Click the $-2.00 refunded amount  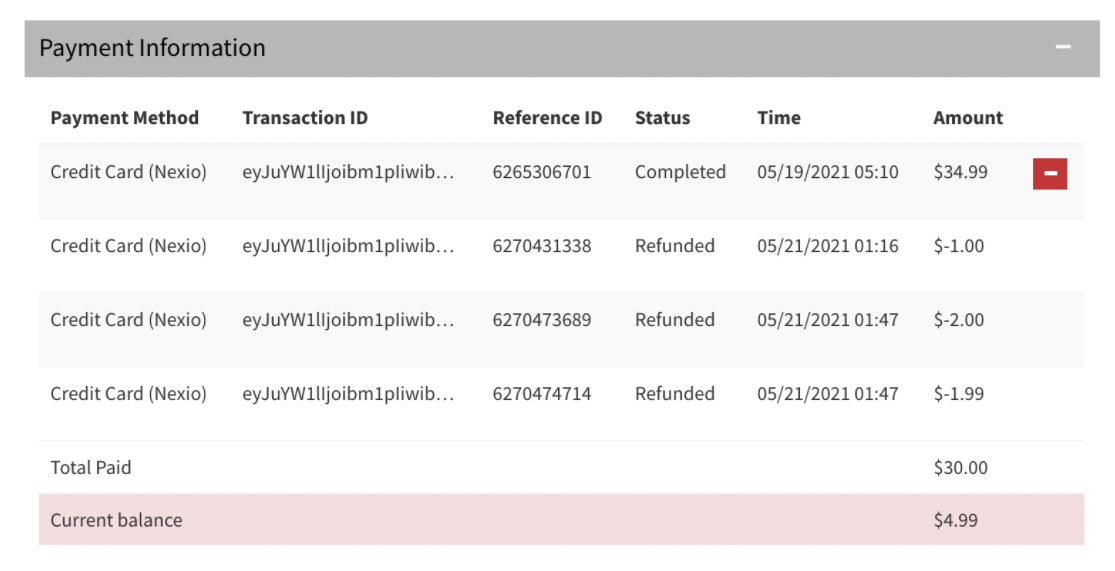click(x=959, y=320)
